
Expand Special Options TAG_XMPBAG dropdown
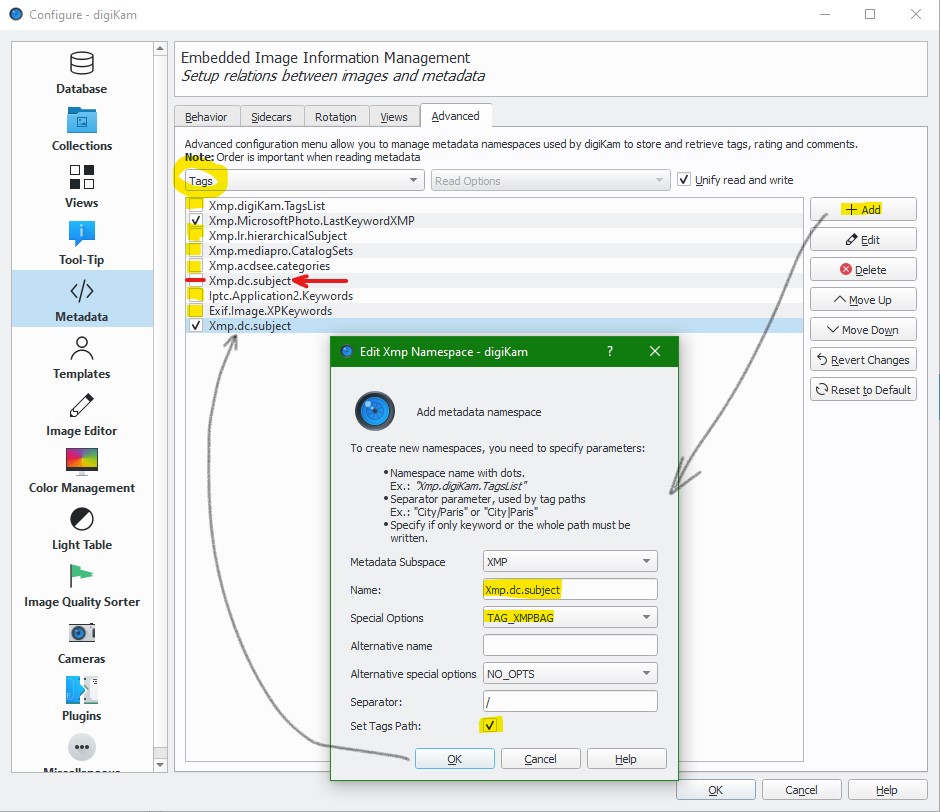[x=569, y=617]
